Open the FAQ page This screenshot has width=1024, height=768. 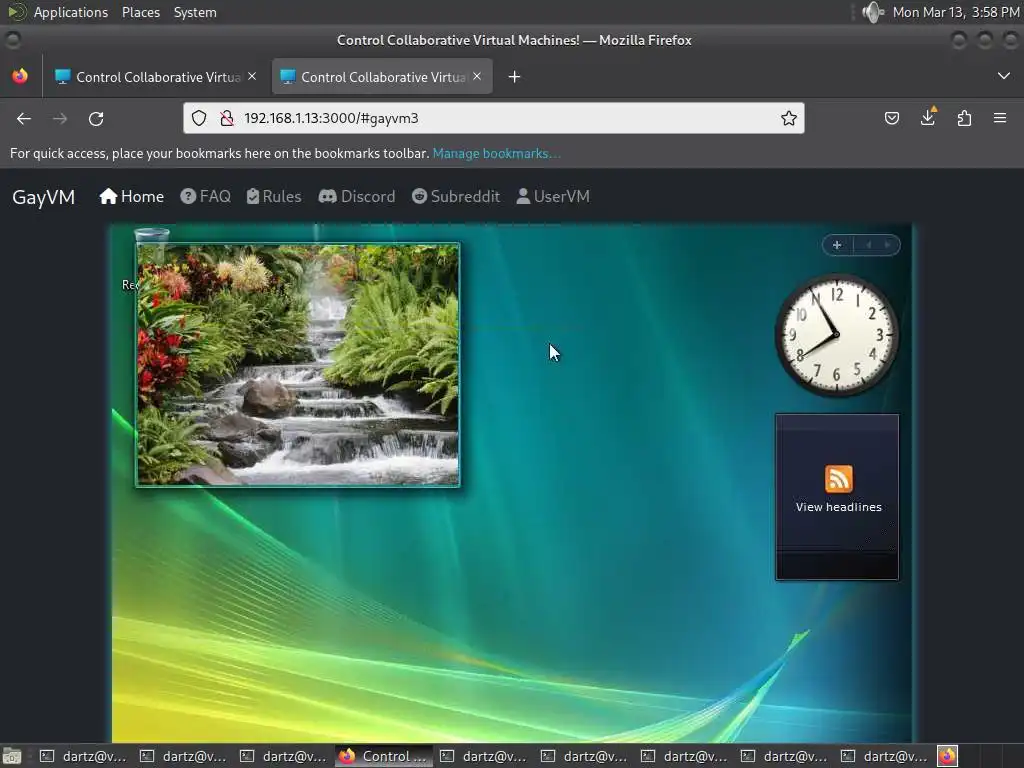click(206, 197)
